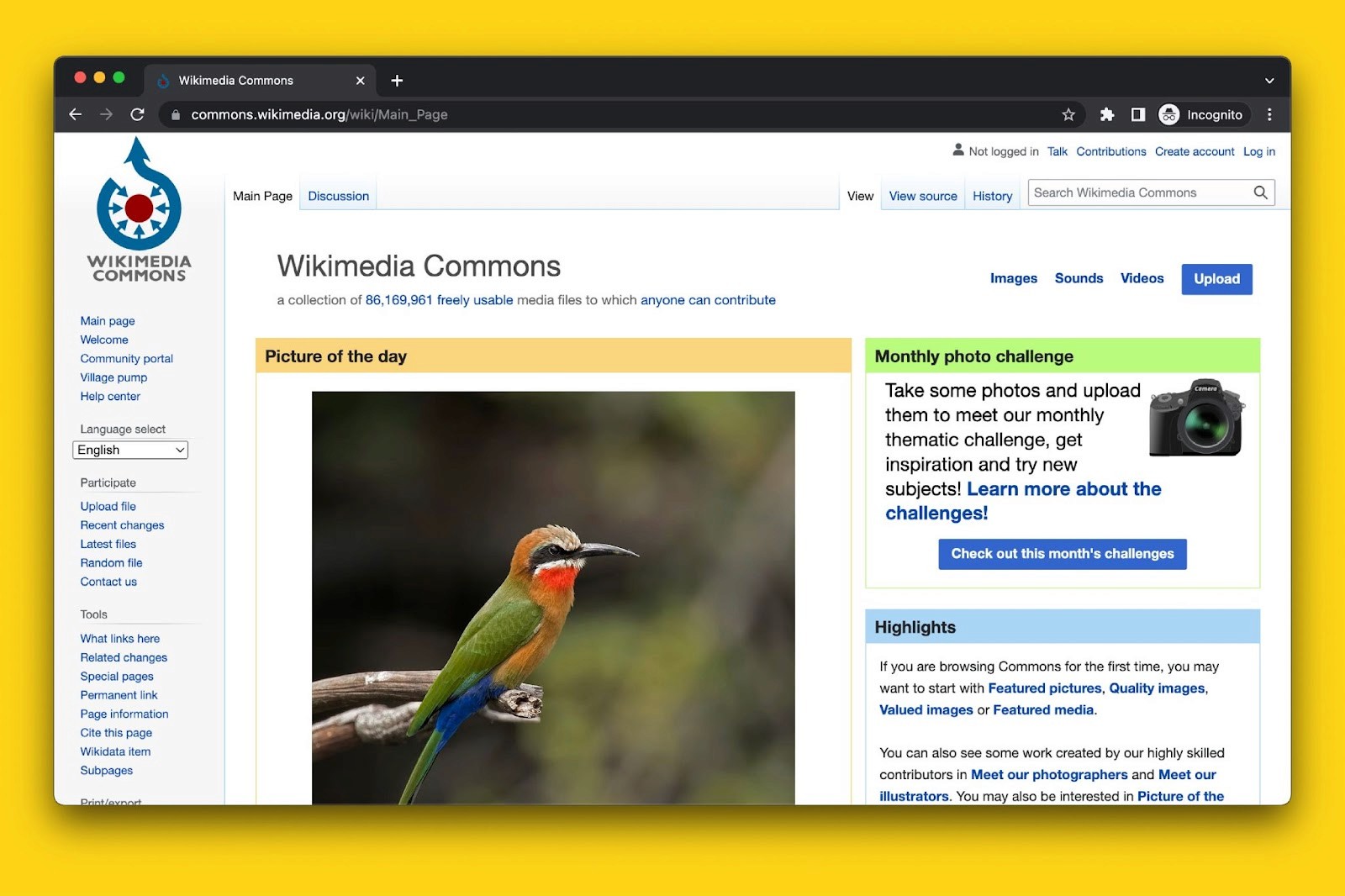Open a new tab with the plus icon

[397, 81]
